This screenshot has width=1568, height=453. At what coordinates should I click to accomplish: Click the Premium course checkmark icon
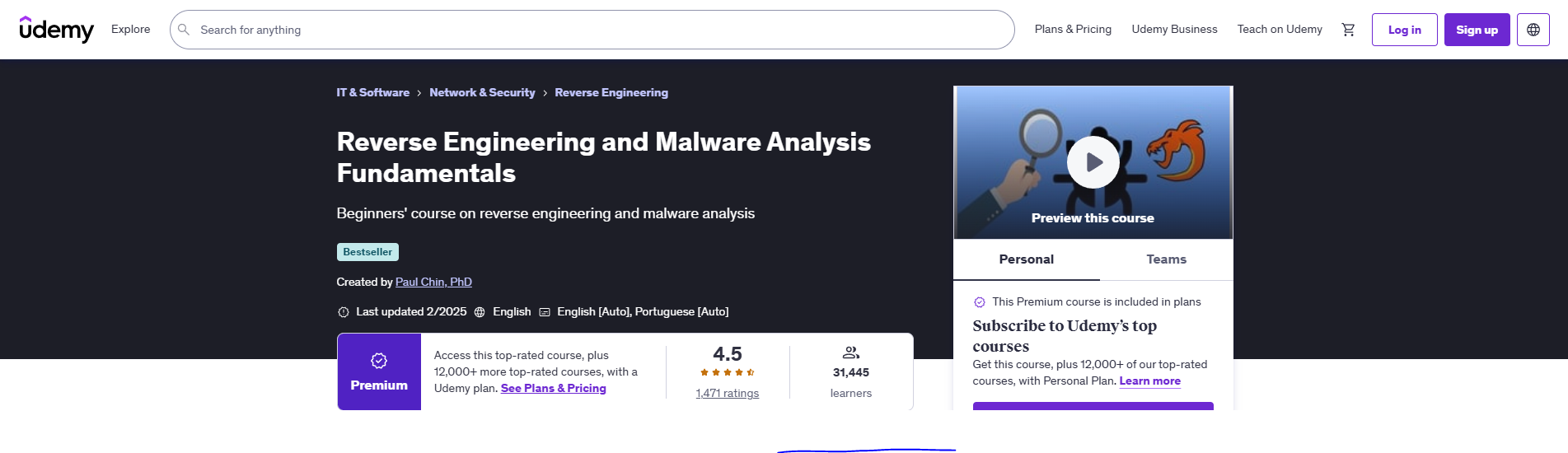click(980, 302)
